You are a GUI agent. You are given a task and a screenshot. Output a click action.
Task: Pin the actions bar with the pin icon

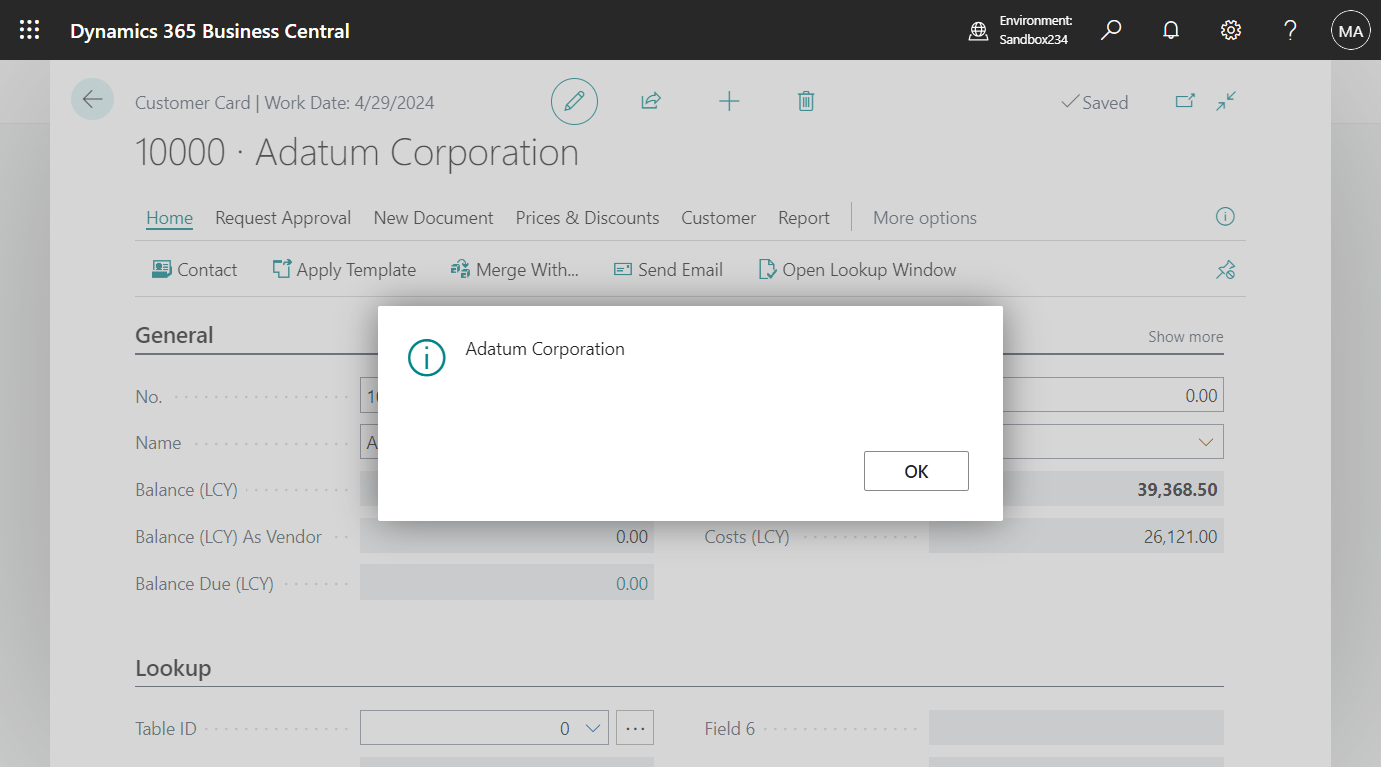[x=1225, y=269]
